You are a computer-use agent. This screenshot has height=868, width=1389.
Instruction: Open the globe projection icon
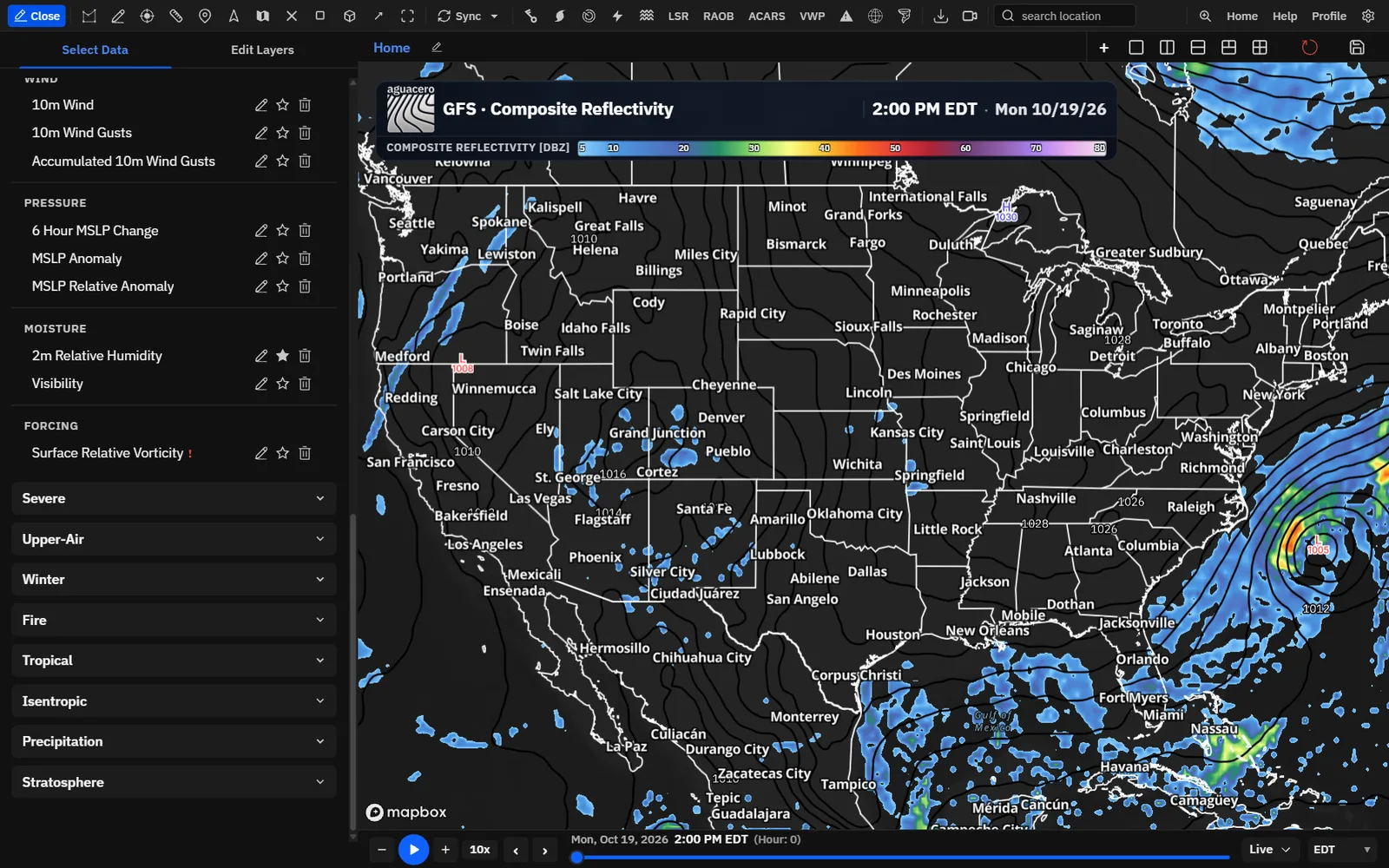875,16
